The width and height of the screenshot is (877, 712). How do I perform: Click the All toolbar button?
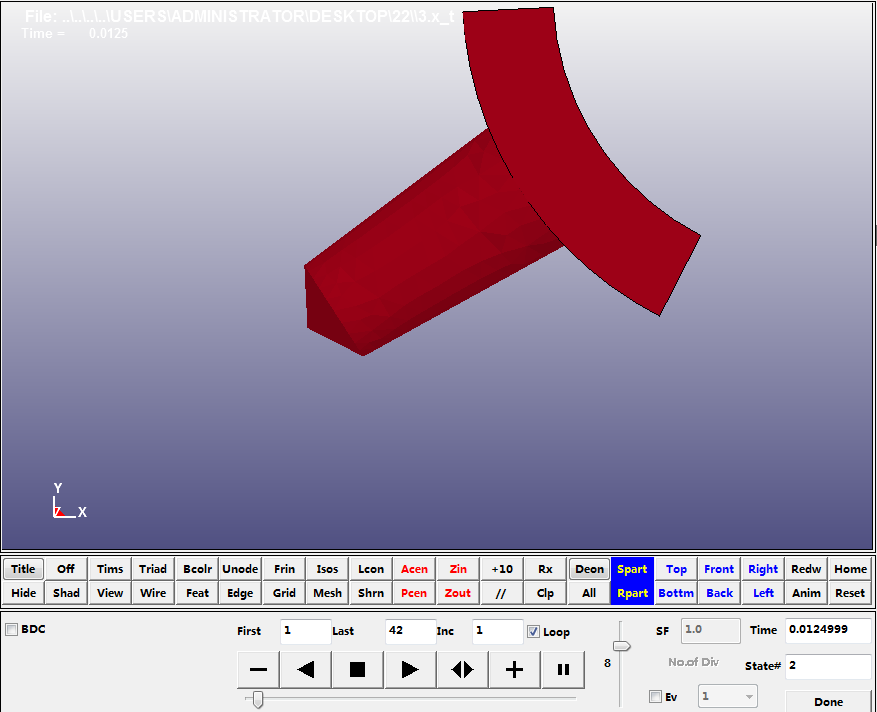click(590, 593)
